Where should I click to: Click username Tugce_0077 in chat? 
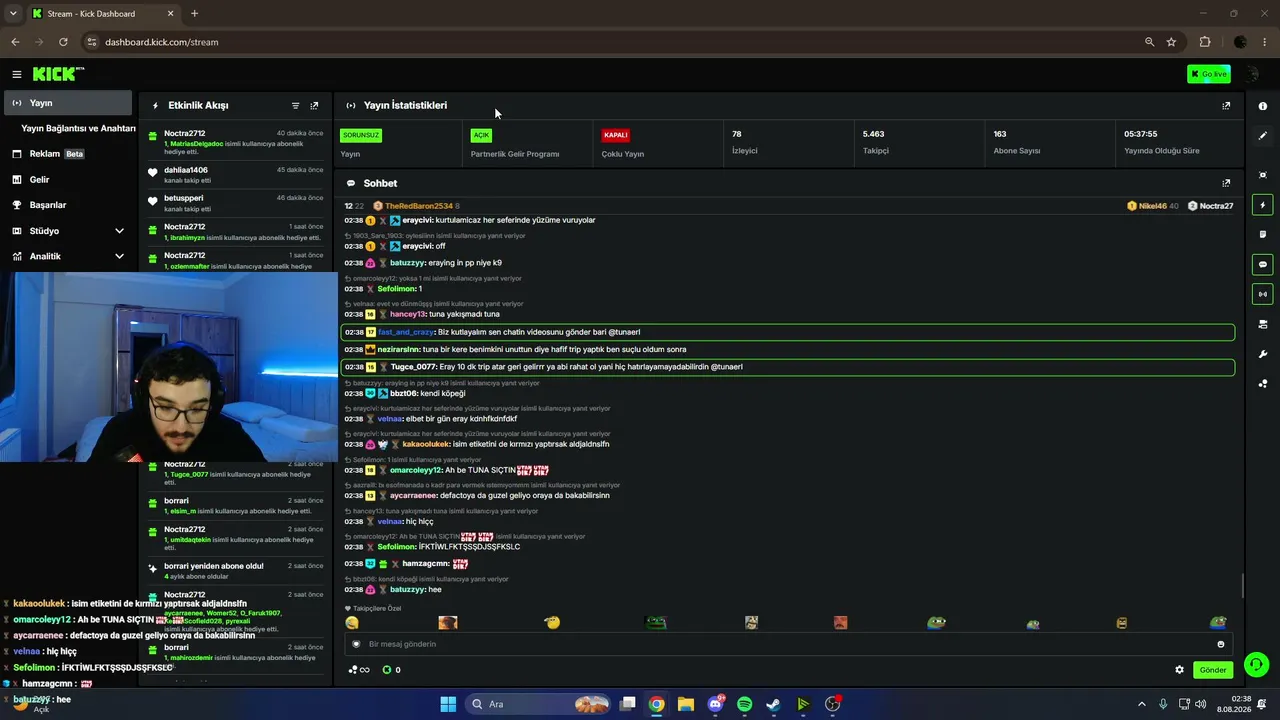tap(413, 367)
